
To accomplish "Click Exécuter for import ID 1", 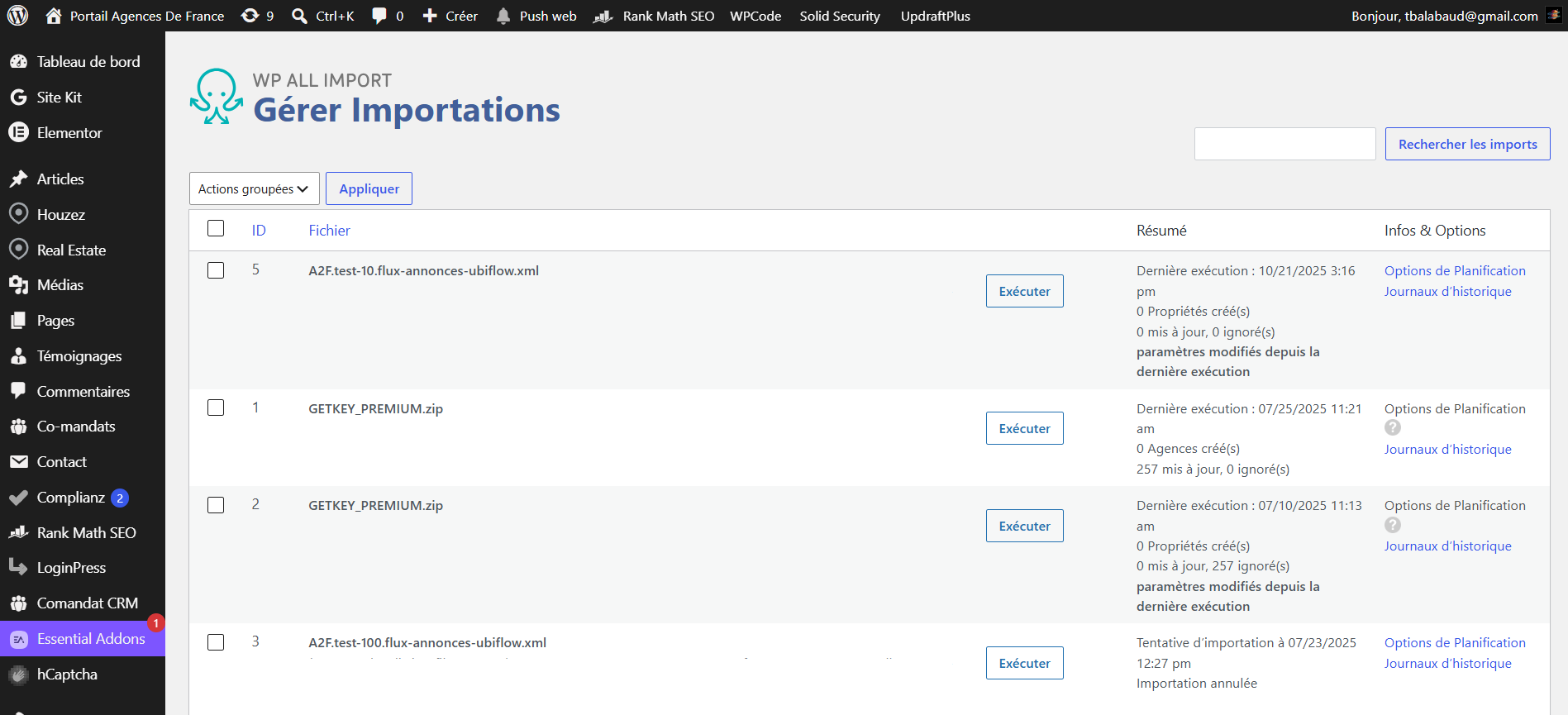I will click(1024, 428).
